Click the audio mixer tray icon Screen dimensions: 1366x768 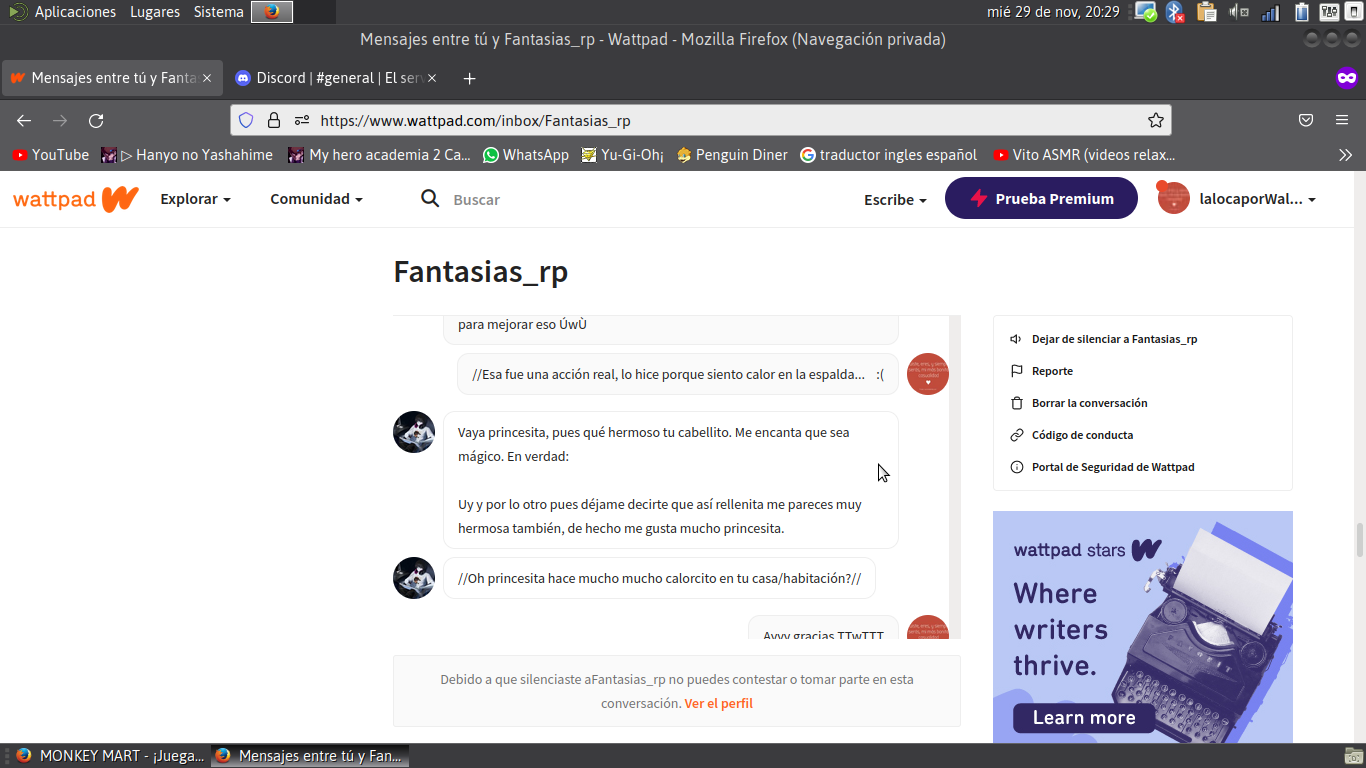pyautogui.click(x=1329, y=12)
